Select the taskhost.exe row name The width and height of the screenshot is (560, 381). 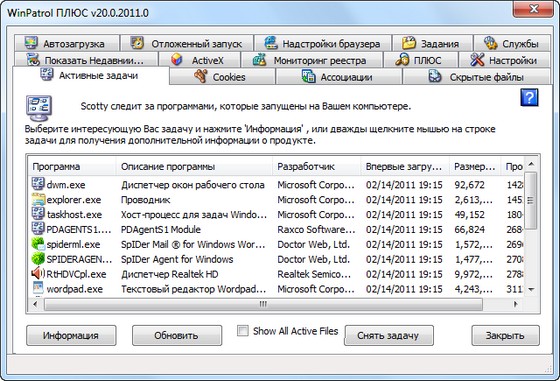(x=74, y=215)
